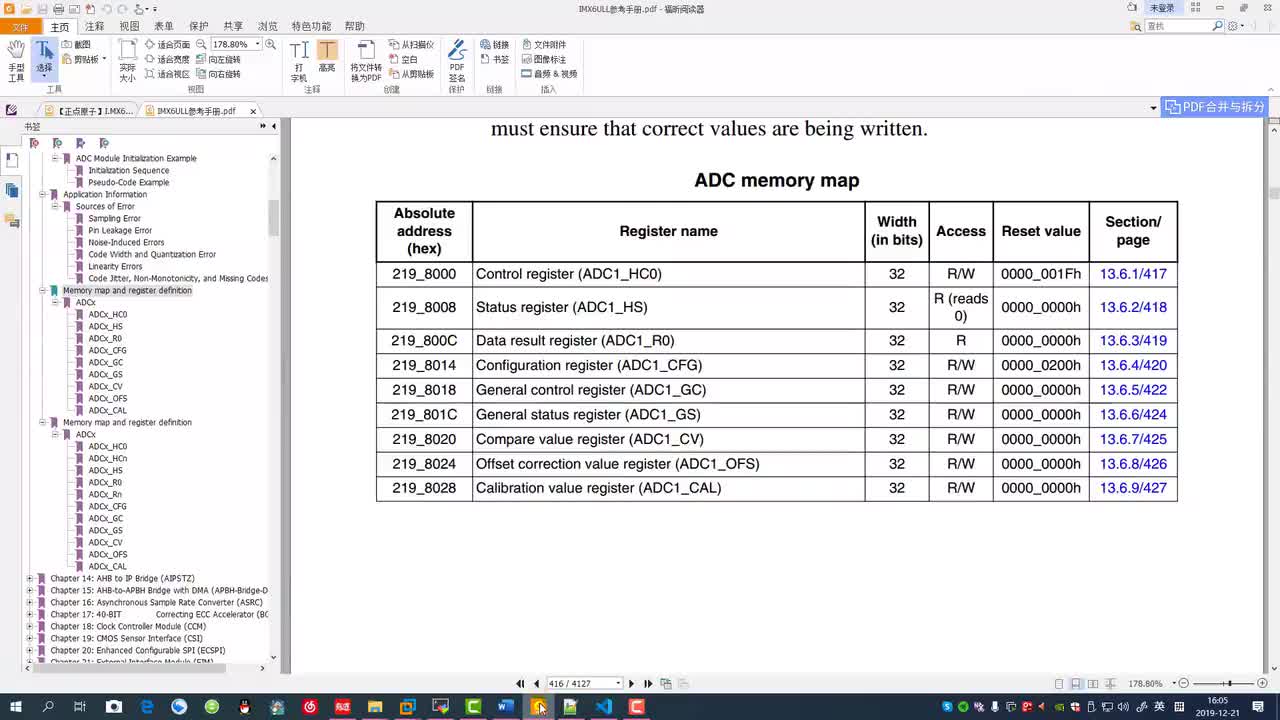Click status bar zoom in plus button
Viewport: 1280px width, 720px height.
1264,684
